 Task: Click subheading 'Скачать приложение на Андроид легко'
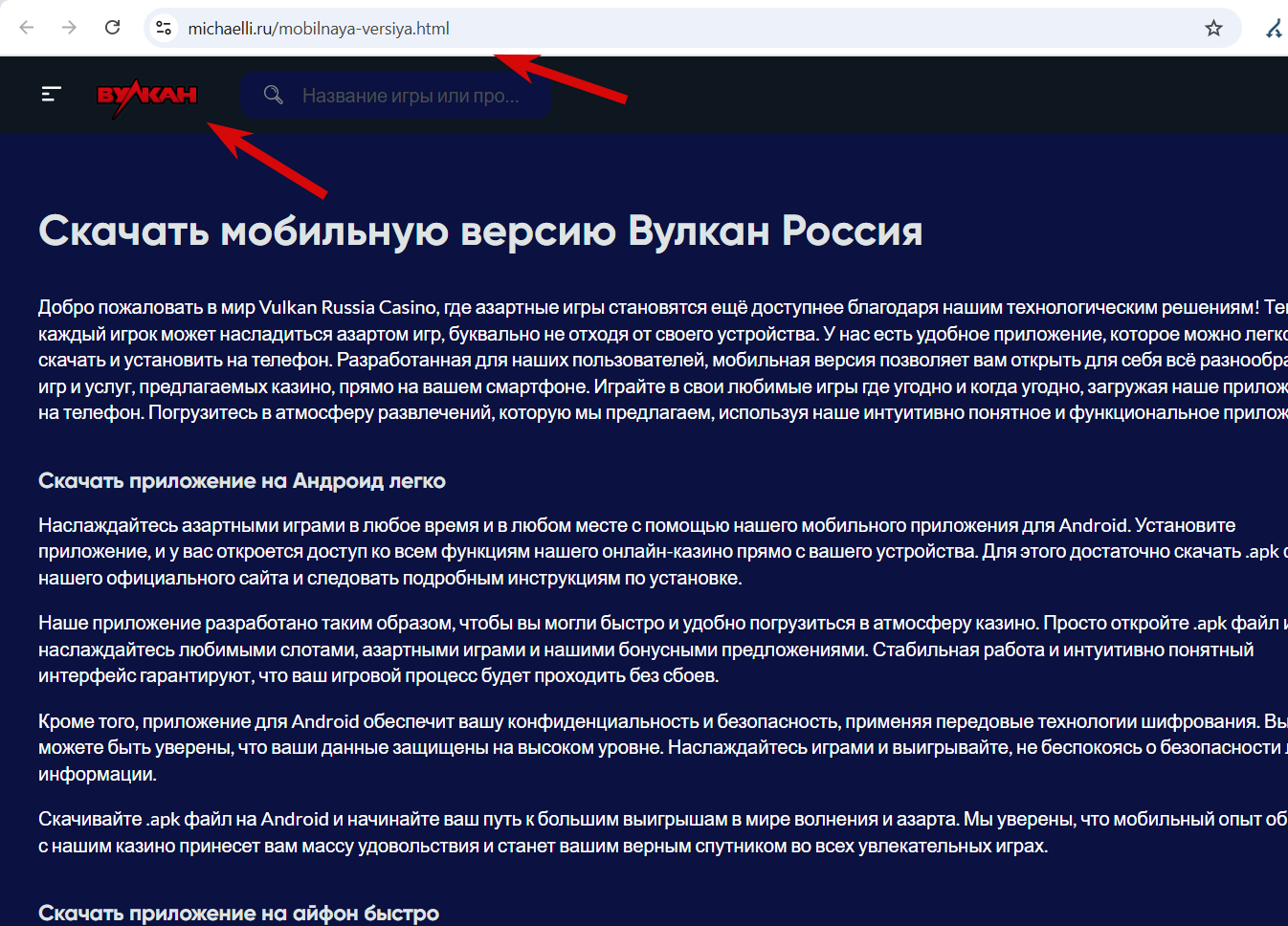click(242, 481)
